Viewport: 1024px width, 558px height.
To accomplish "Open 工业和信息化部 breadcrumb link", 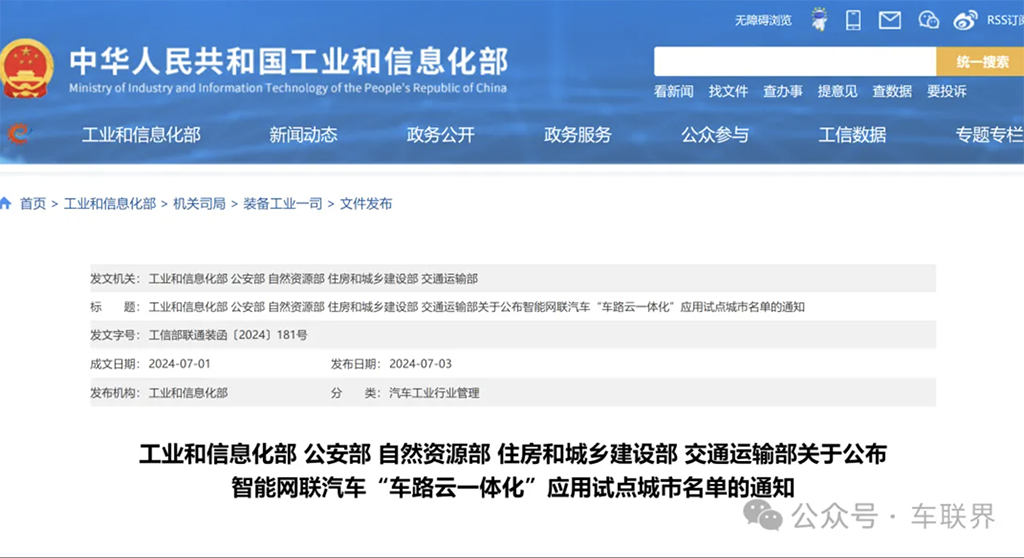I will (x=110, y=204).
